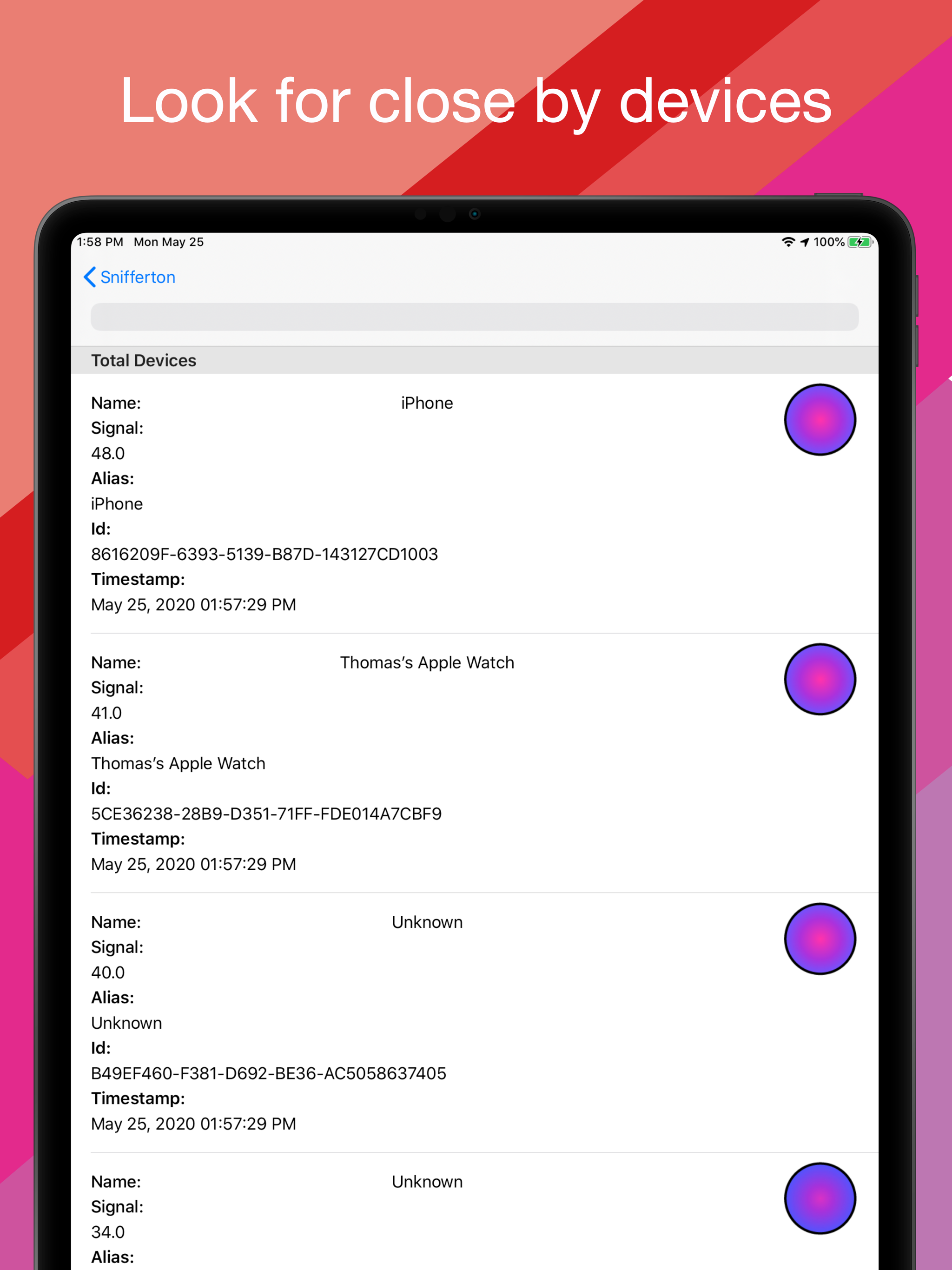The height and width of the screenshot is (1270, 952).
Task: Select Id 5CE36238-28B9-D351-71FF-FDE014A7CBF9
Action: click(x=266, y=814)
